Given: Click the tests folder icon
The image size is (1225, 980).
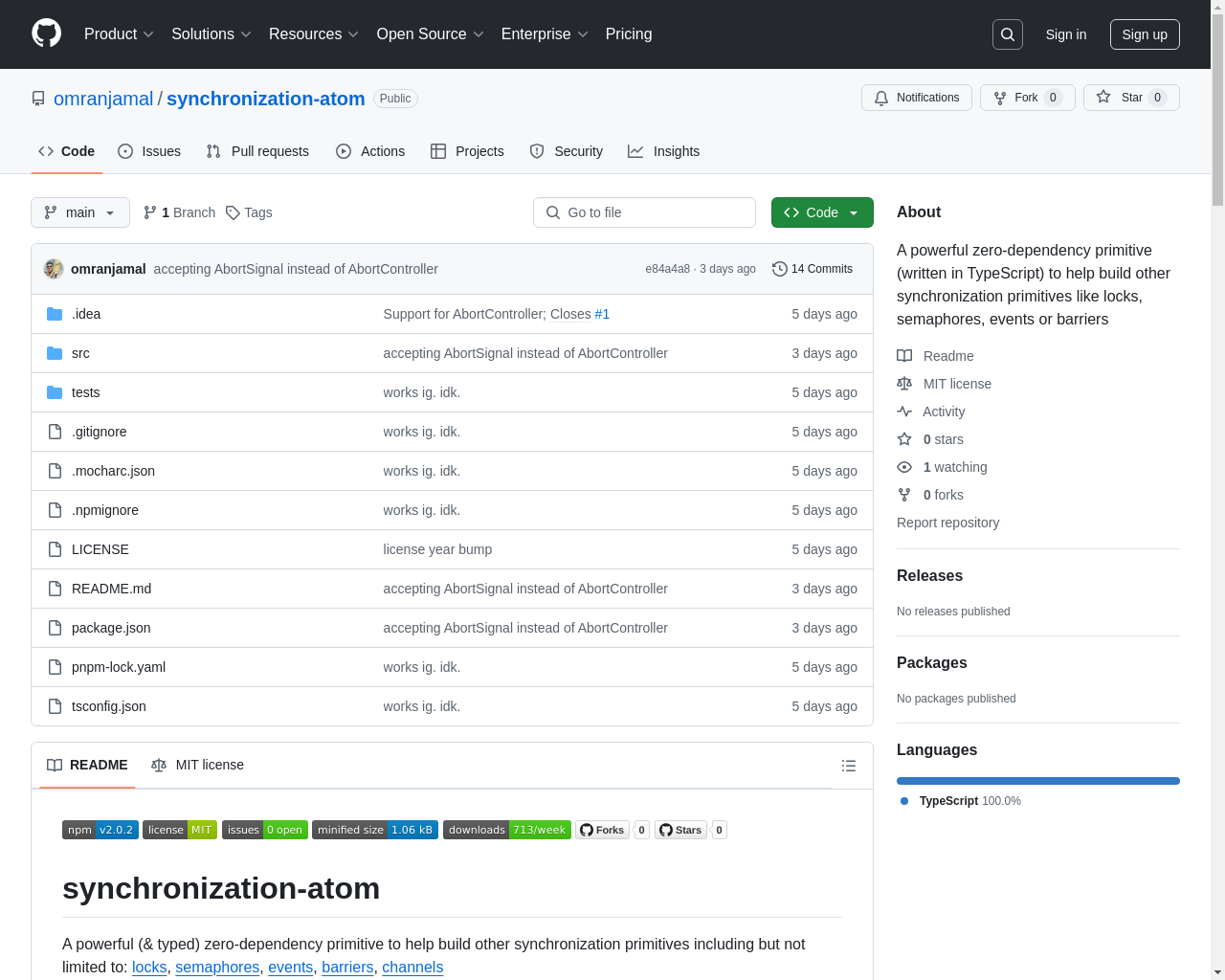Looking at the screenshot, I should (x=55, y=392).
